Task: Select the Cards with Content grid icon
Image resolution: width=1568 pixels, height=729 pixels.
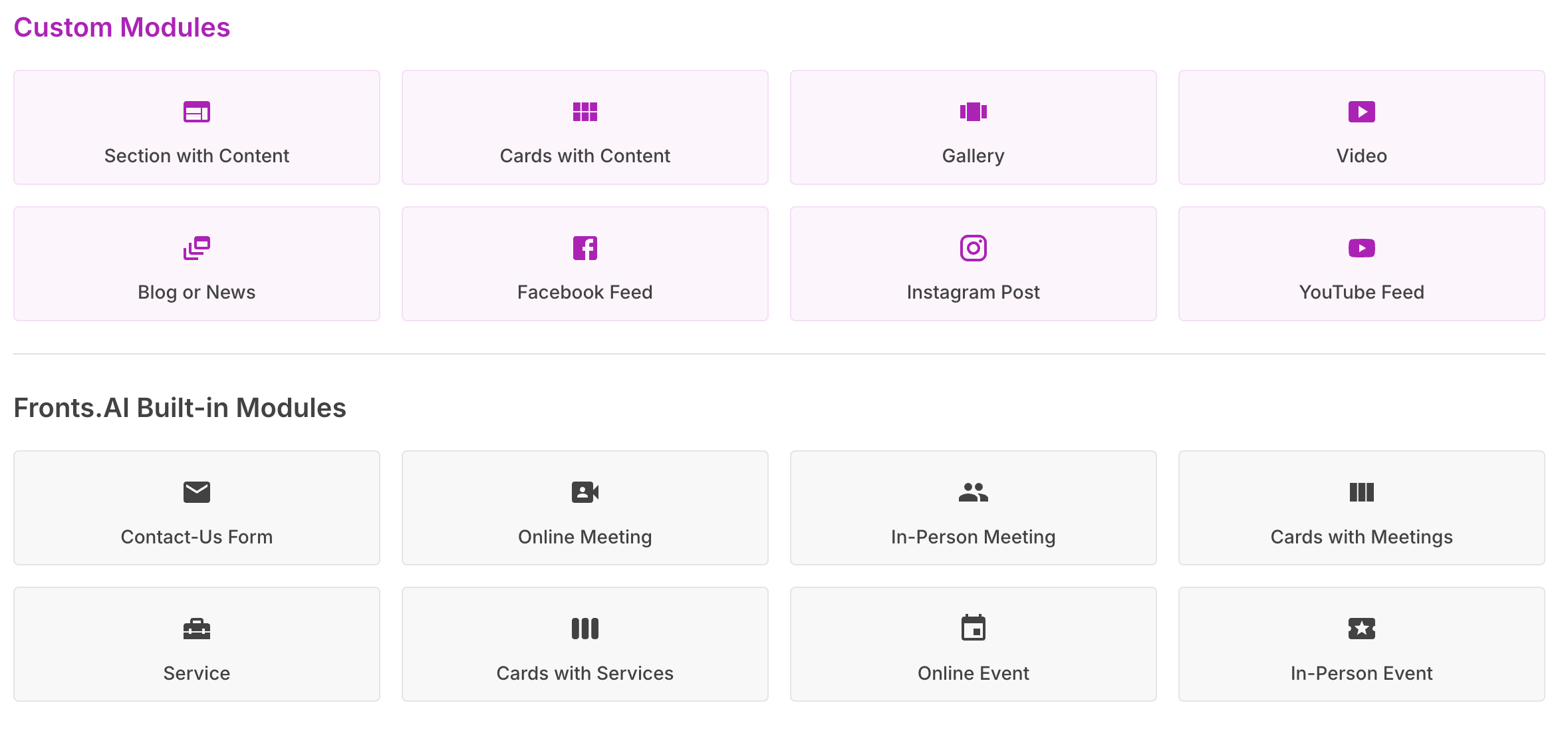Action: tap(585, 112)
